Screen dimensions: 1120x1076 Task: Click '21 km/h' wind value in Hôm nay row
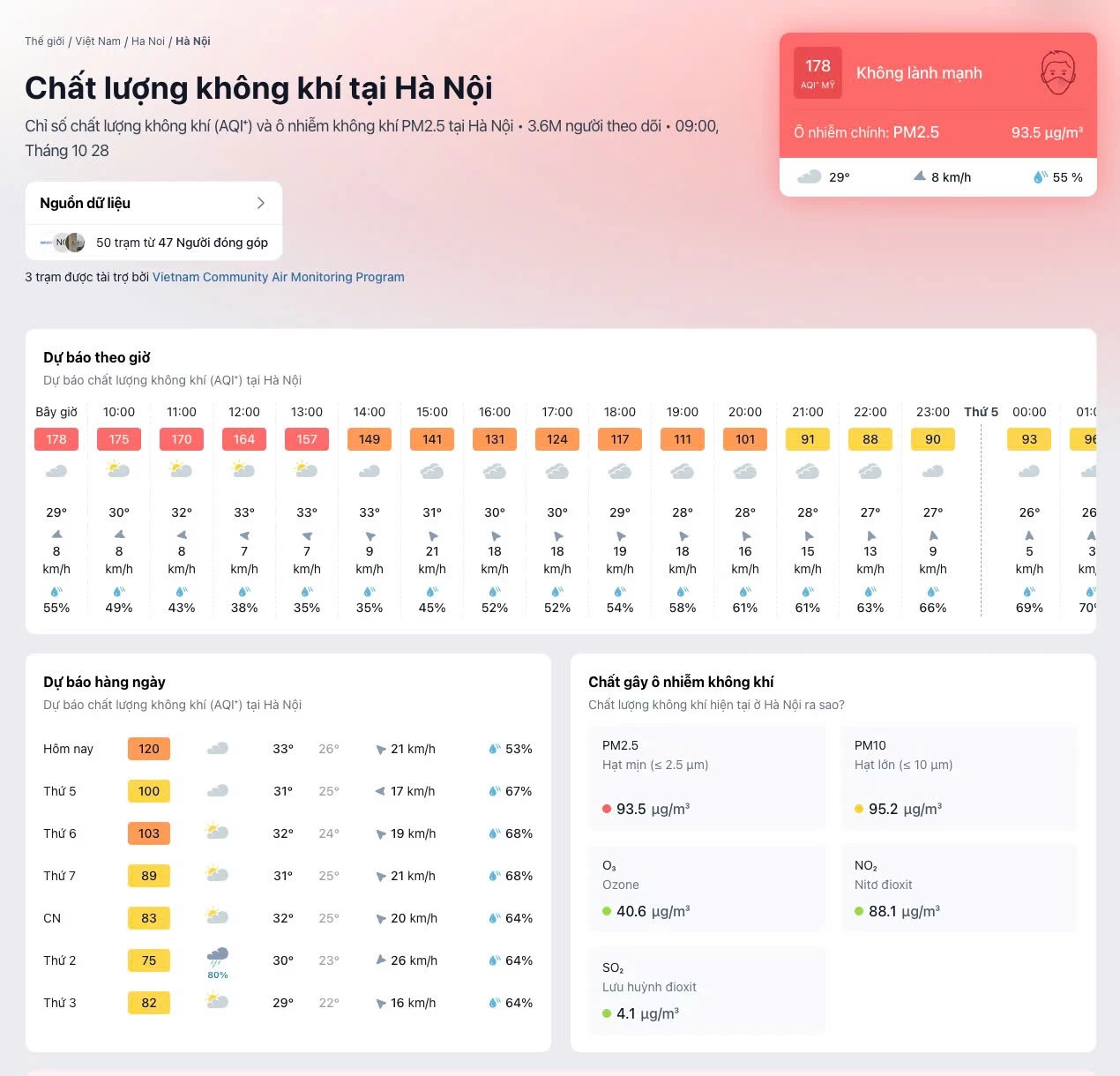(x=413, y=749)
